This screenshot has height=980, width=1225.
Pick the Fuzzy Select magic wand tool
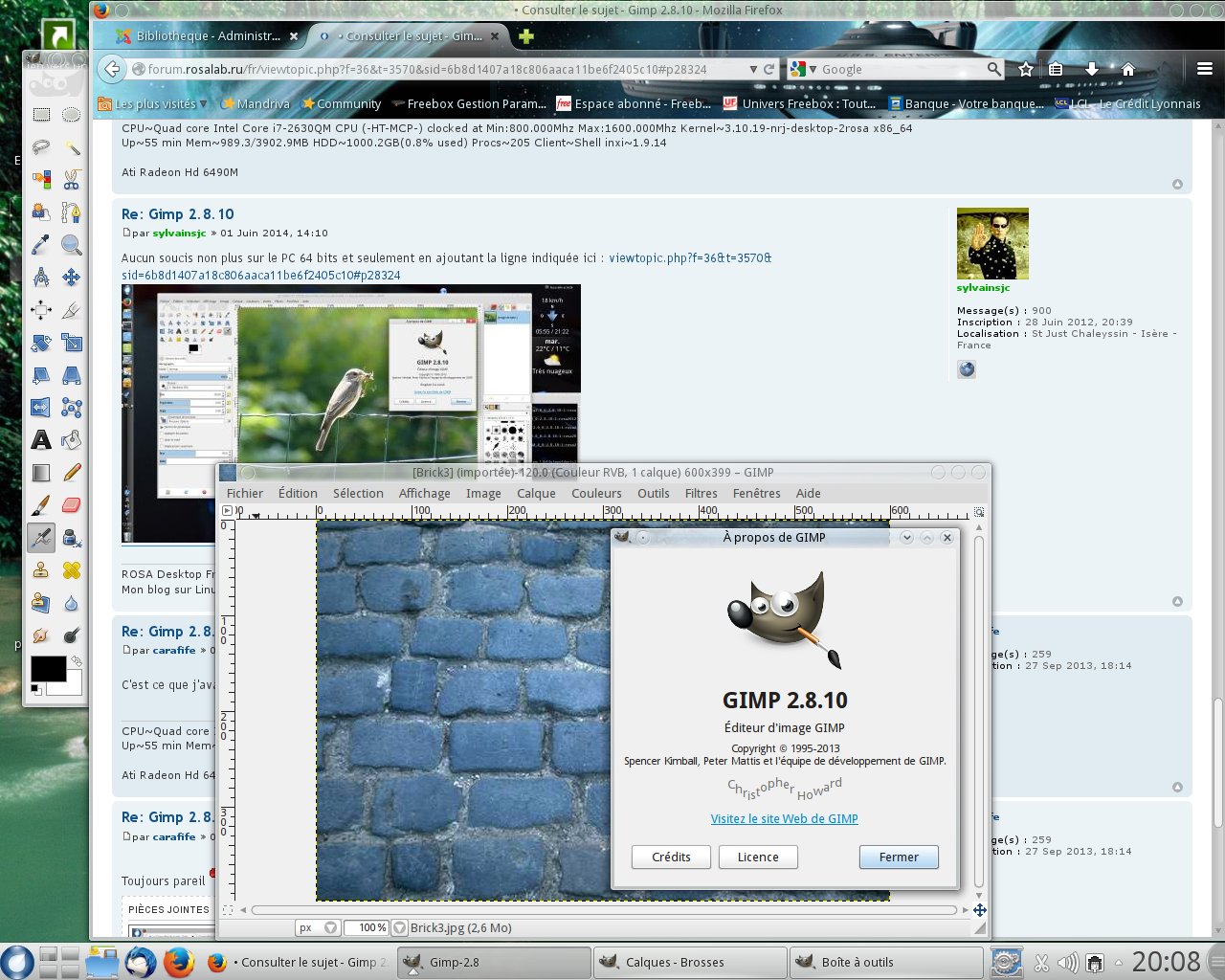[72, 147]
